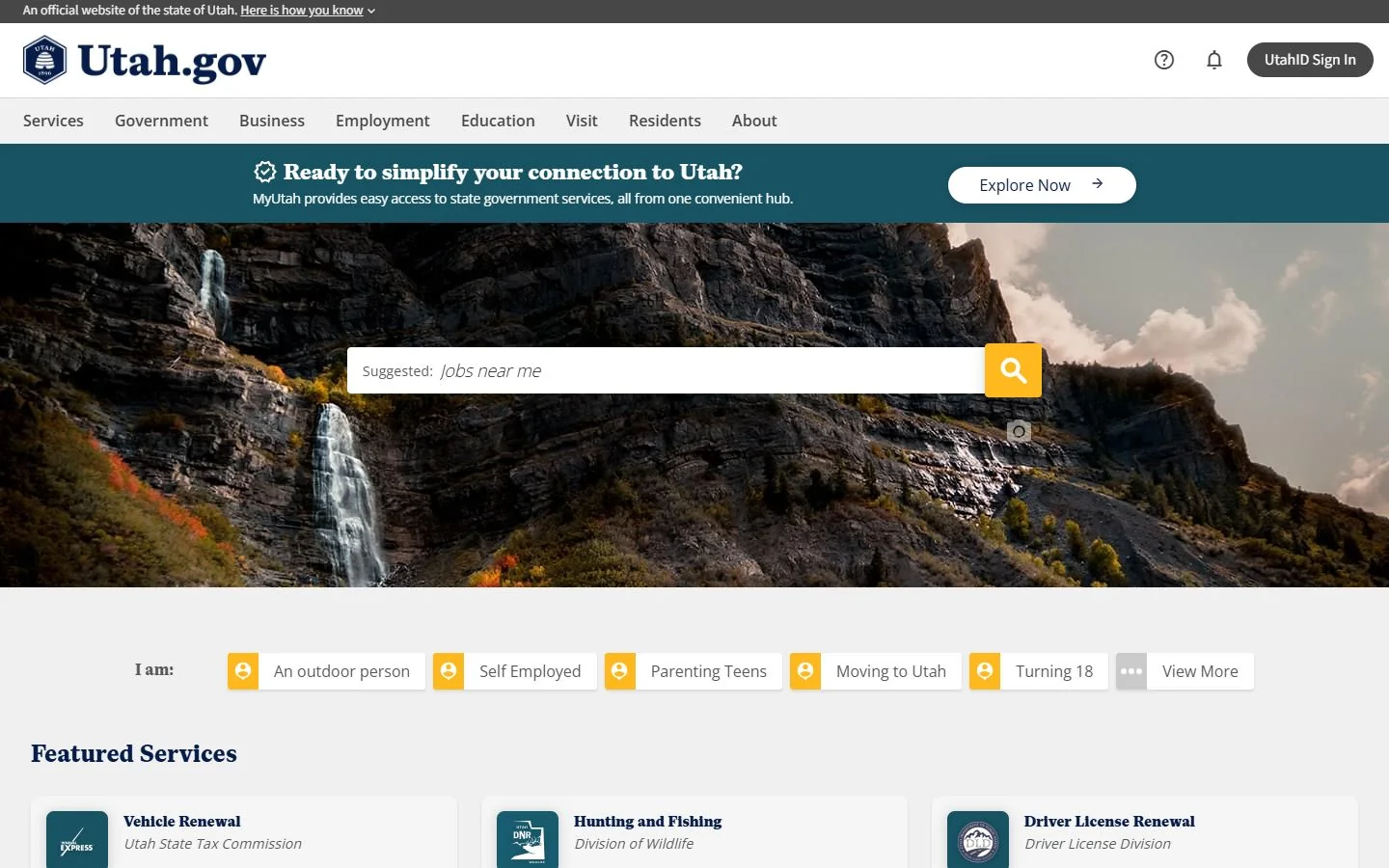Open the About menu
The width and height of the screenshot is (1389, 868).
754,121
